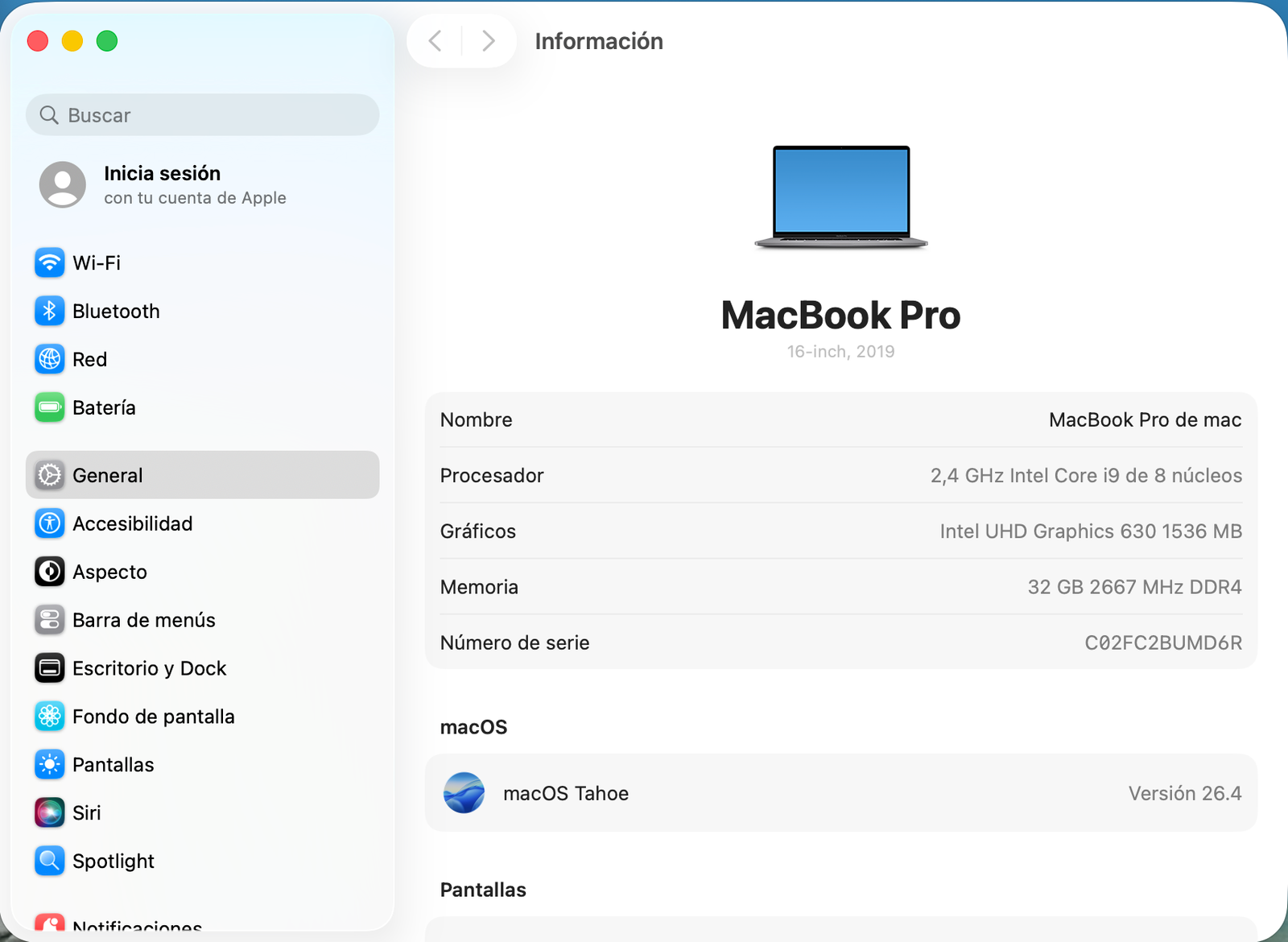Go back using the left chevron
Viewport: 1288px width, 942px height.
click(x=436, y=41)
